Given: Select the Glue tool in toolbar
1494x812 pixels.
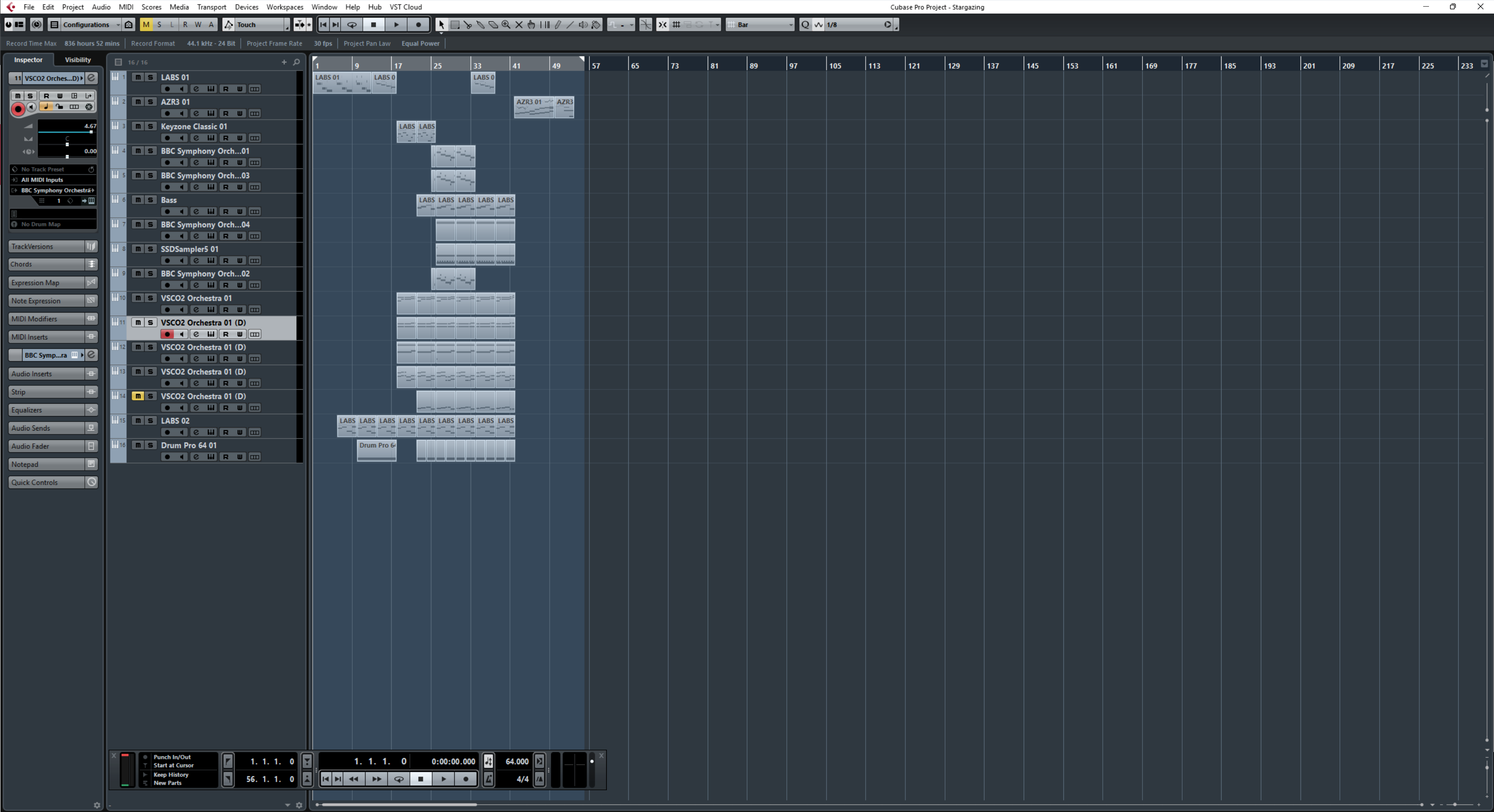Looking at the screenshot, I should [480, 25].
